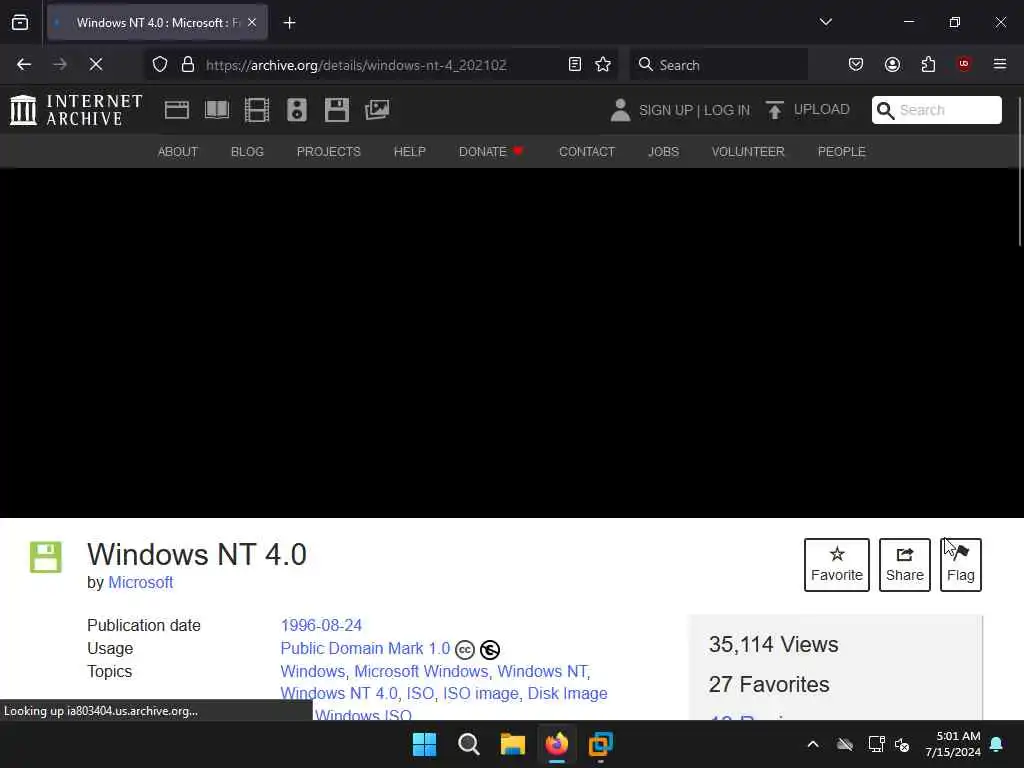Image resolution: width=1024 pixels, height=768 pixels.
Task: Close the Windows NT 4.0 tab
Action: coord(252,22)
